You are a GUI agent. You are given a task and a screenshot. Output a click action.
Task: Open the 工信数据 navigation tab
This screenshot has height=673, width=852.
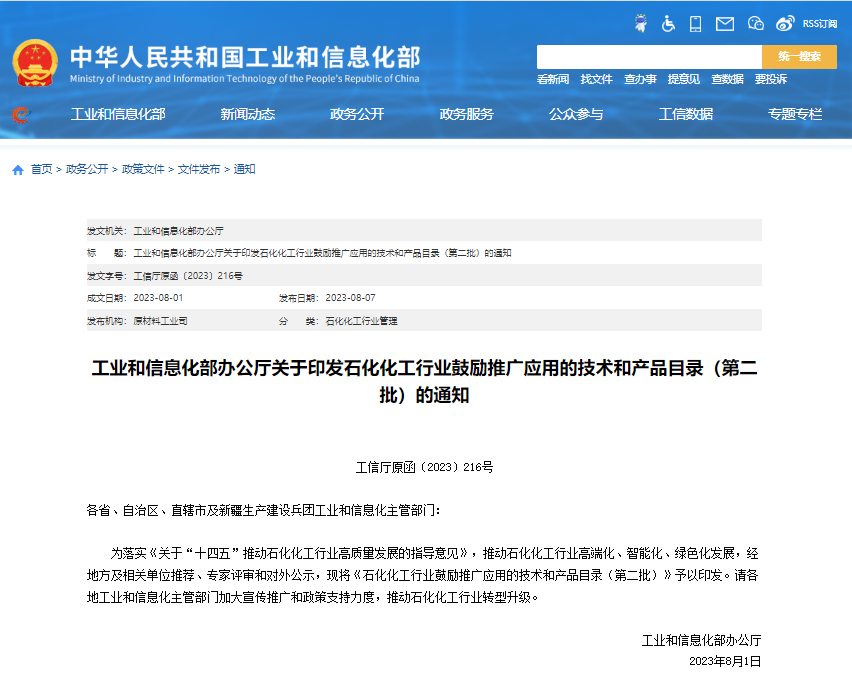click(x=685, y=114)
